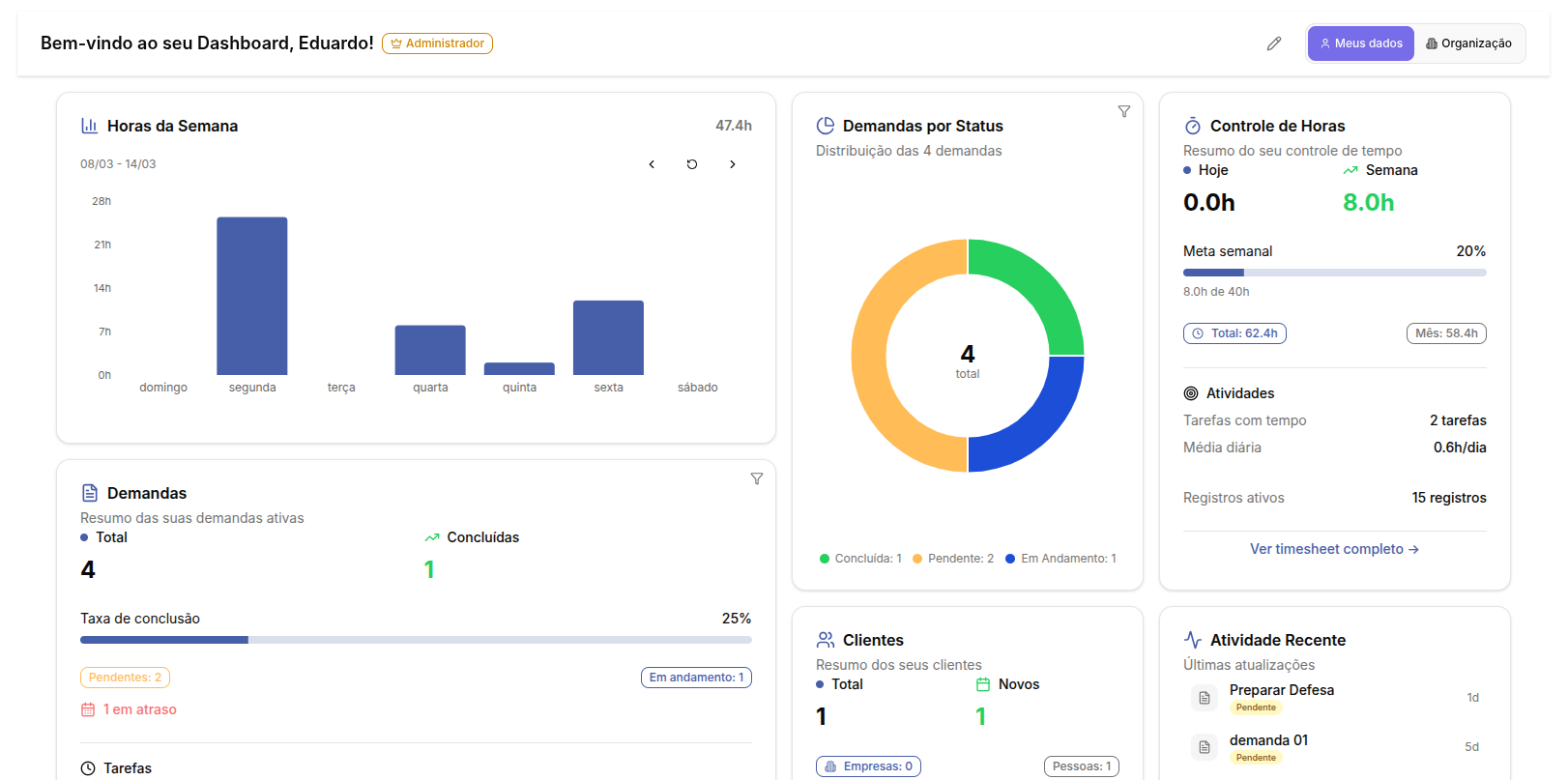Advance to next week with right chevron

pyautogui.click(x=733, y=164)
